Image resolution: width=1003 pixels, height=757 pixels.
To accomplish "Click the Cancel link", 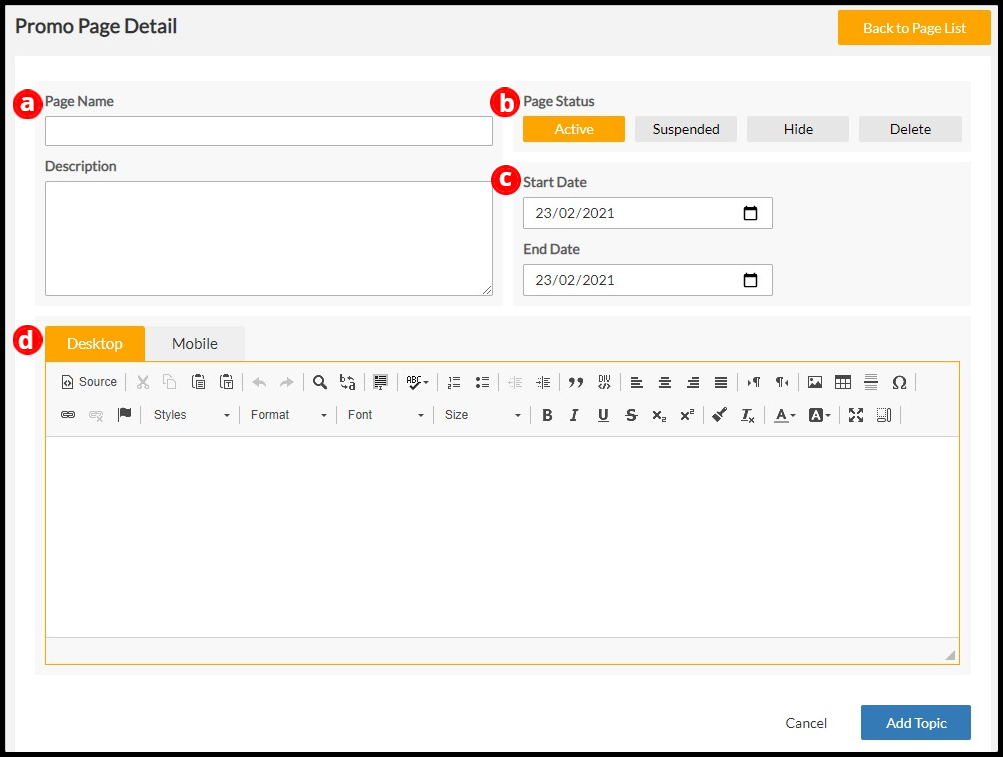I will (x=806, y=723).
